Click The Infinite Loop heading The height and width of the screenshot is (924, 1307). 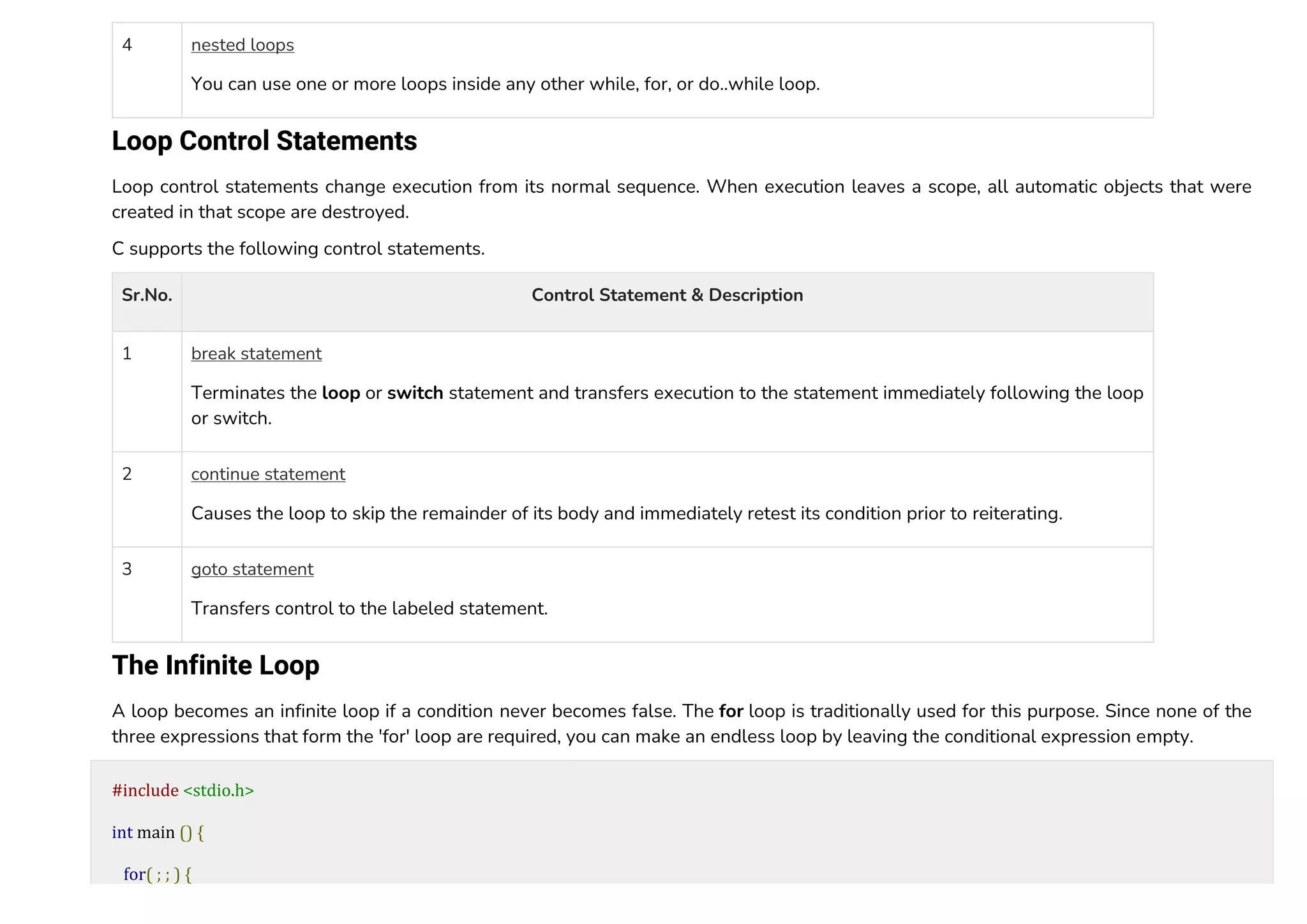pyautogui.click(x=216, y=666)
